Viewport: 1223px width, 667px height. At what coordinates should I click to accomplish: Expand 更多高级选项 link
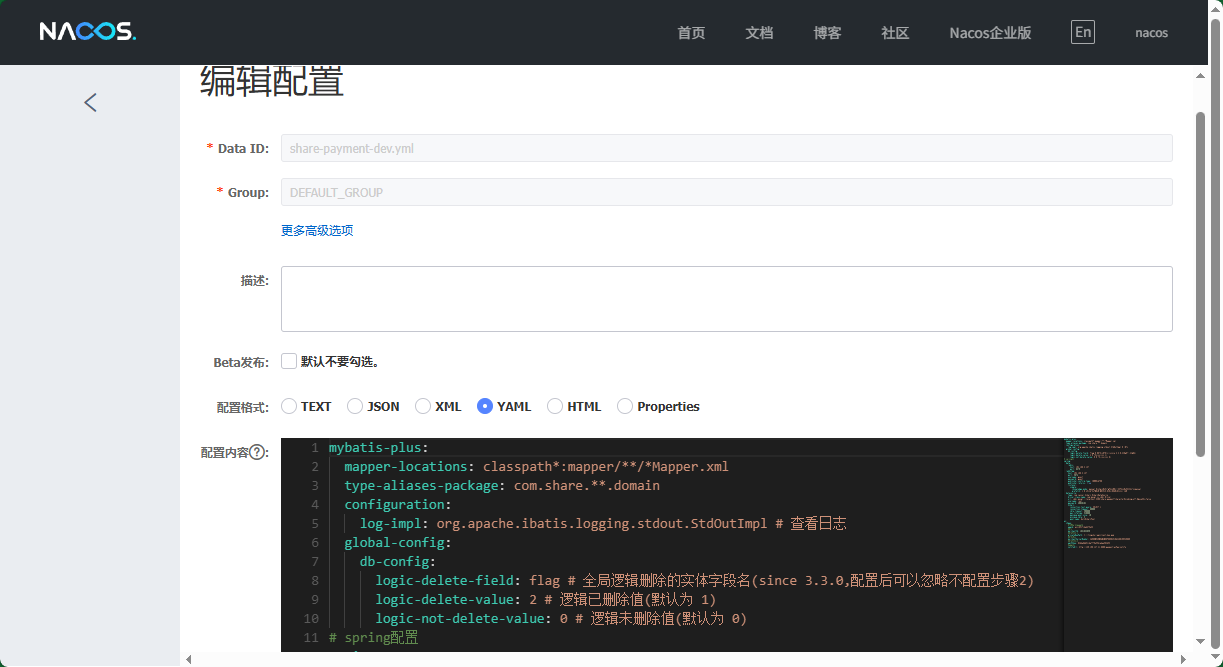317,230
